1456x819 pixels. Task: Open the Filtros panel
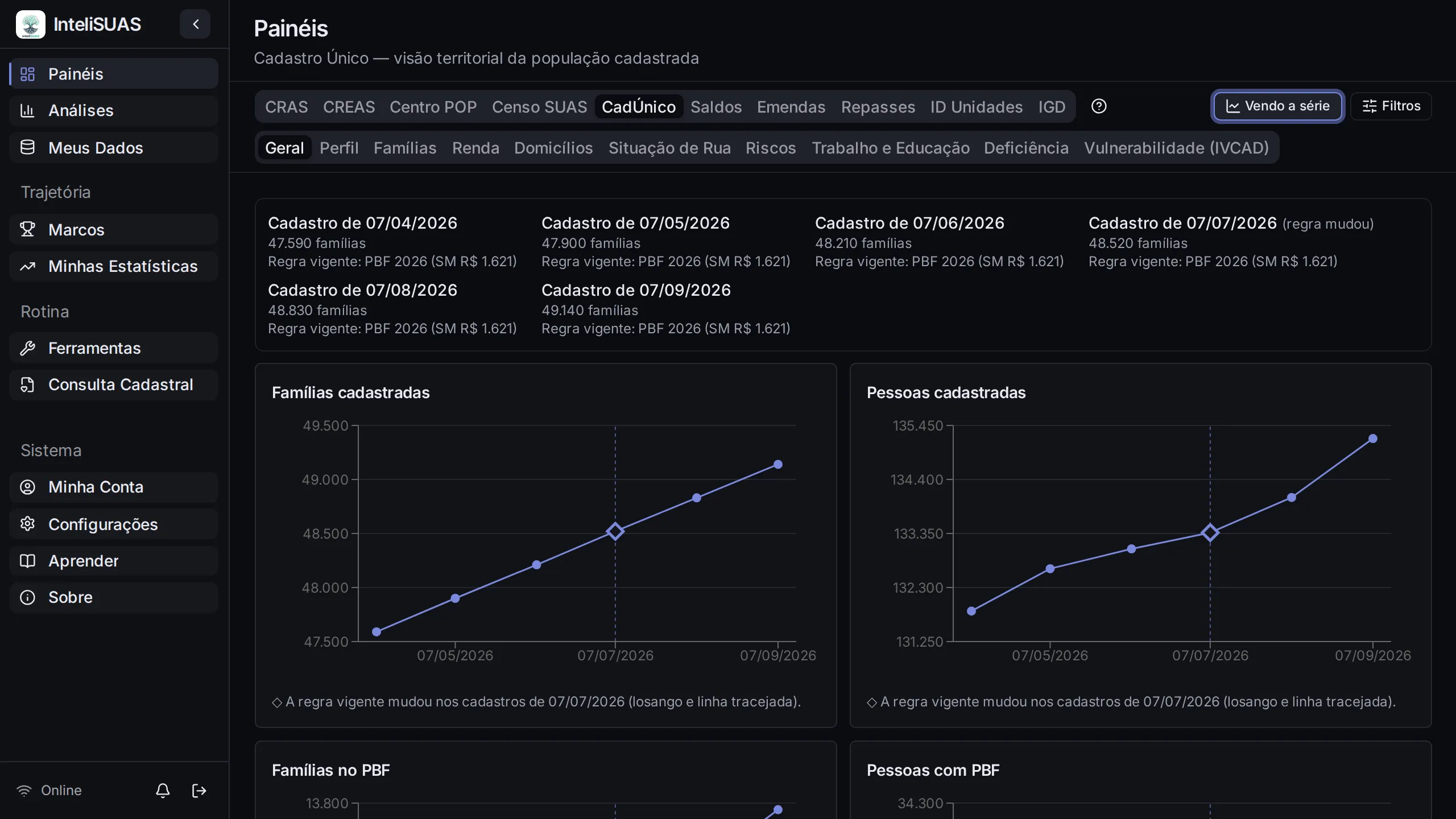coord(1391,106)
